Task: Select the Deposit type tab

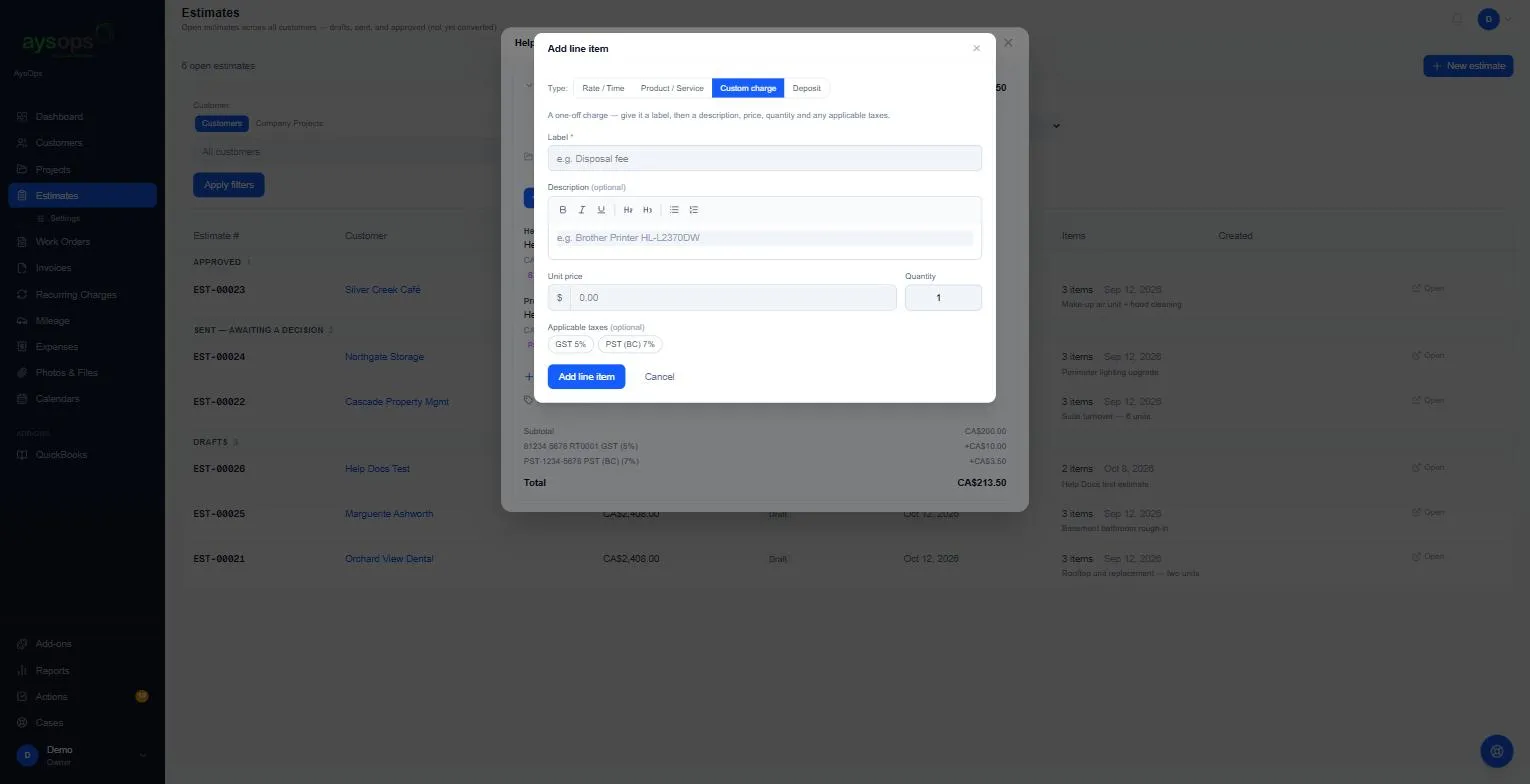Action: [x=807, y=88]
